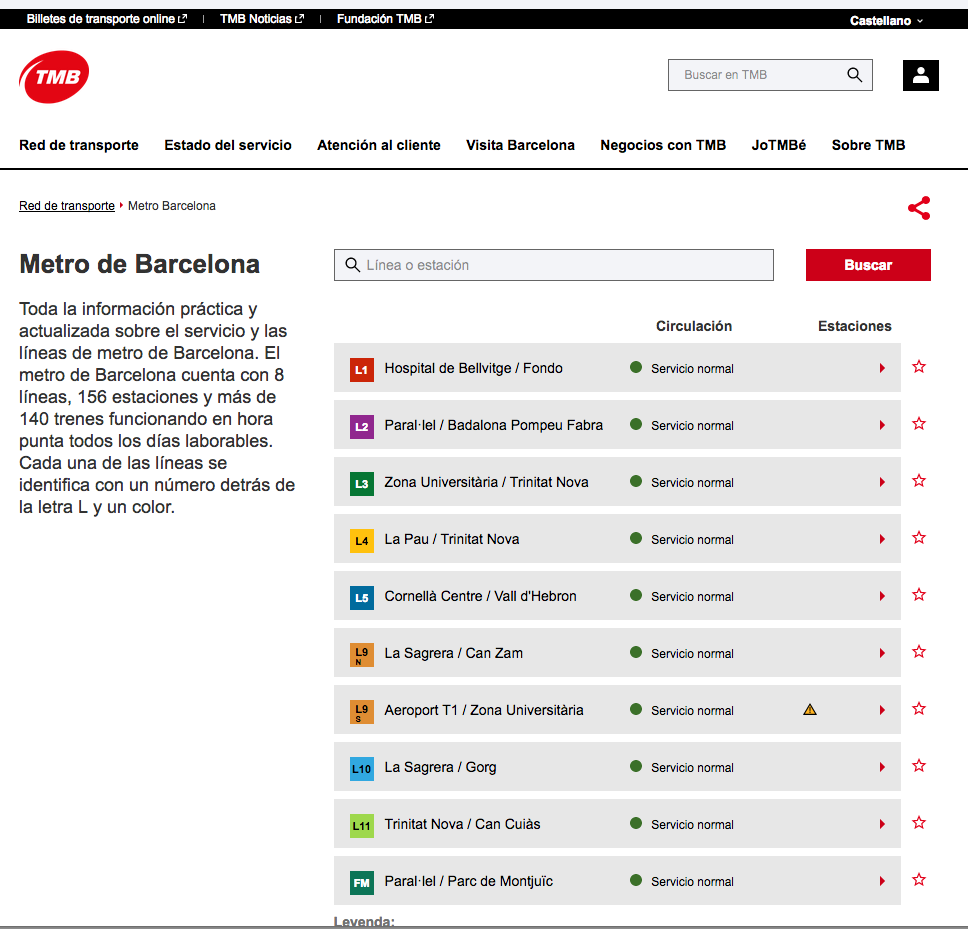Favorite La Sagrera / Gorg line

pyautogui.click(x=919, y=765)
